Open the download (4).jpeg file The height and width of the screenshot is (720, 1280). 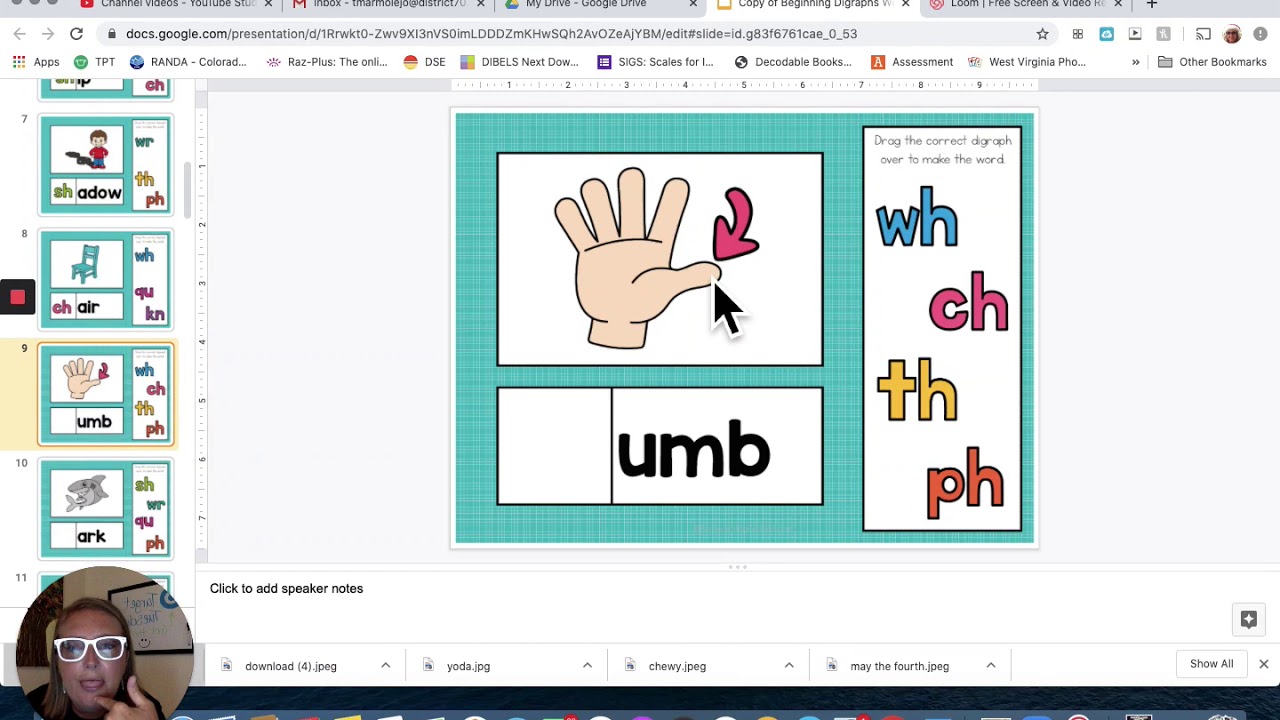point(290,666)
